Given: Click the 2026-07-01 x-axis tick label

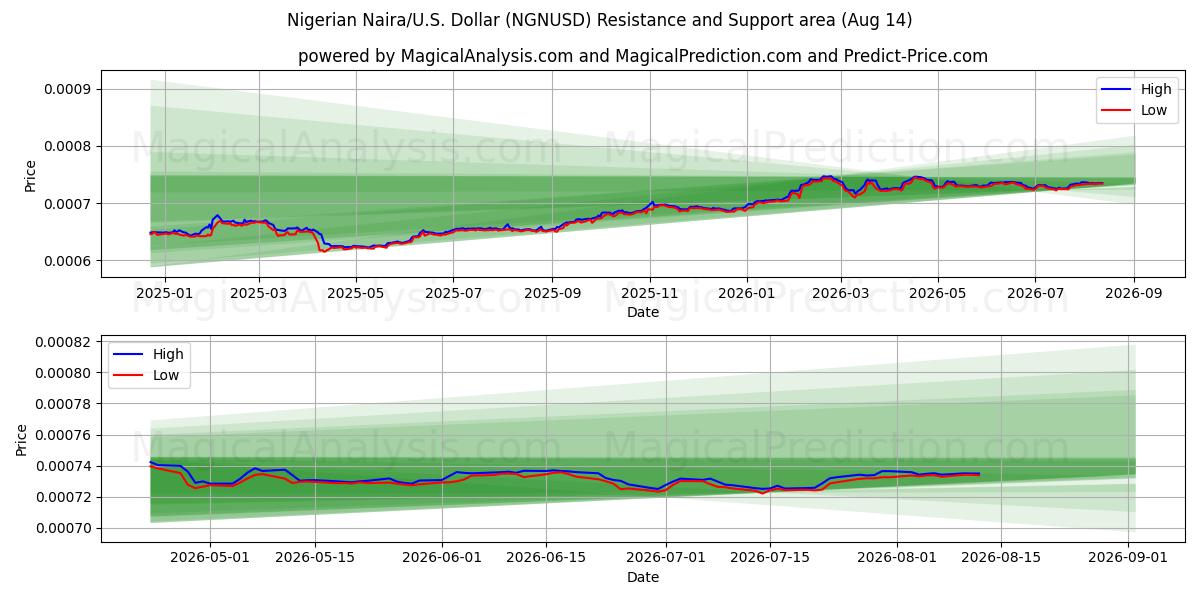Looking at the screenshot, I should pyautogui.click(x=666, y=558).
